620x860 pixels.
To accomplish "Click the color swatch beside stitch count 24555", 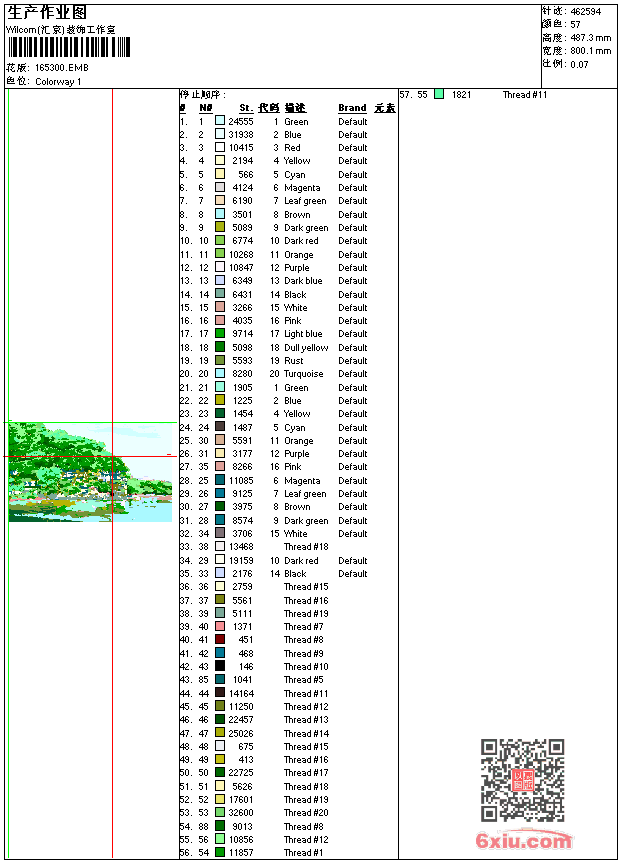I will tap(220, 120).
